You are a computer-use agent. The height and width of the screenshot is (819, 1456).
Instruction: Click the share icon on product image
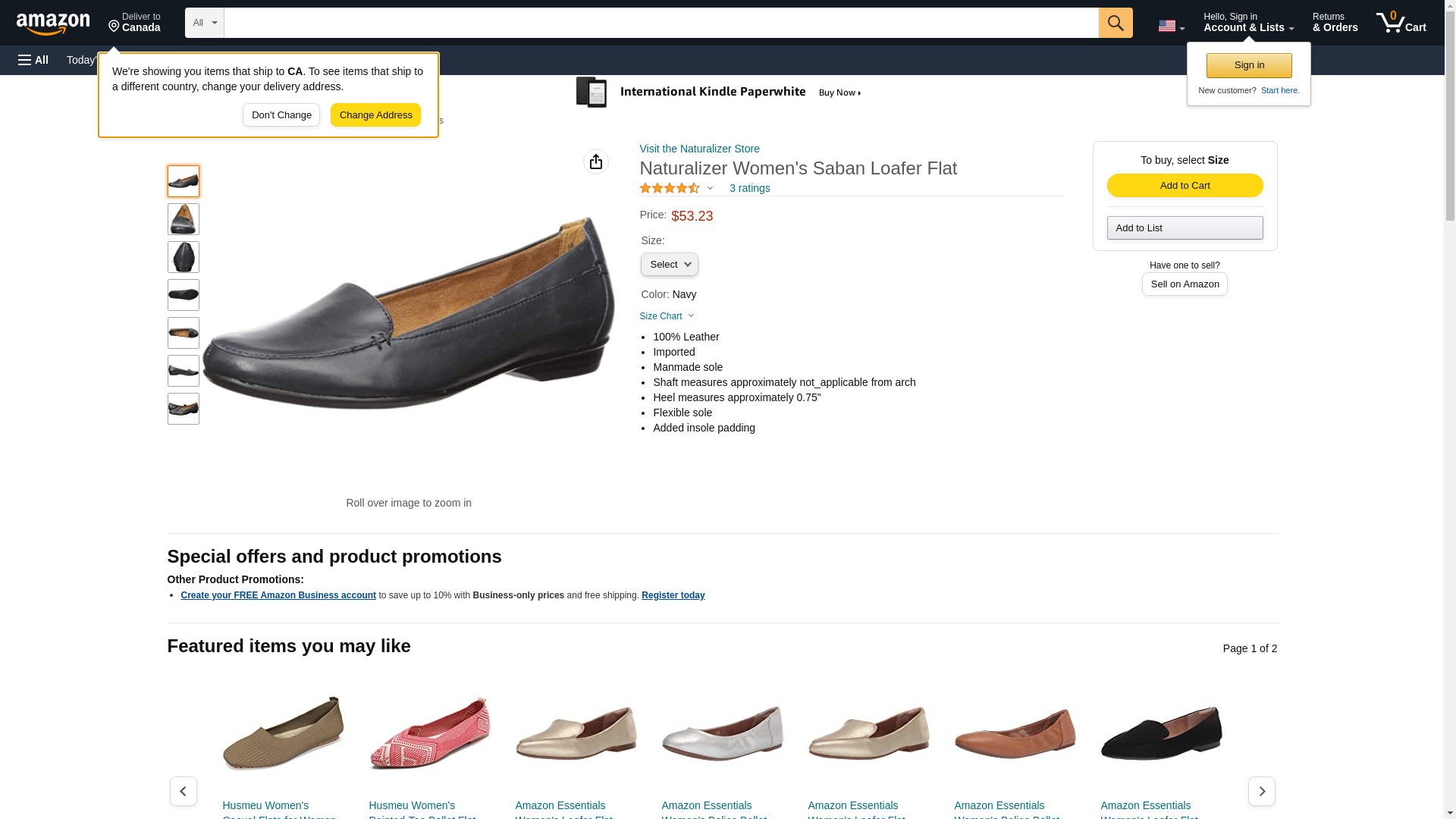pos(595,162)
